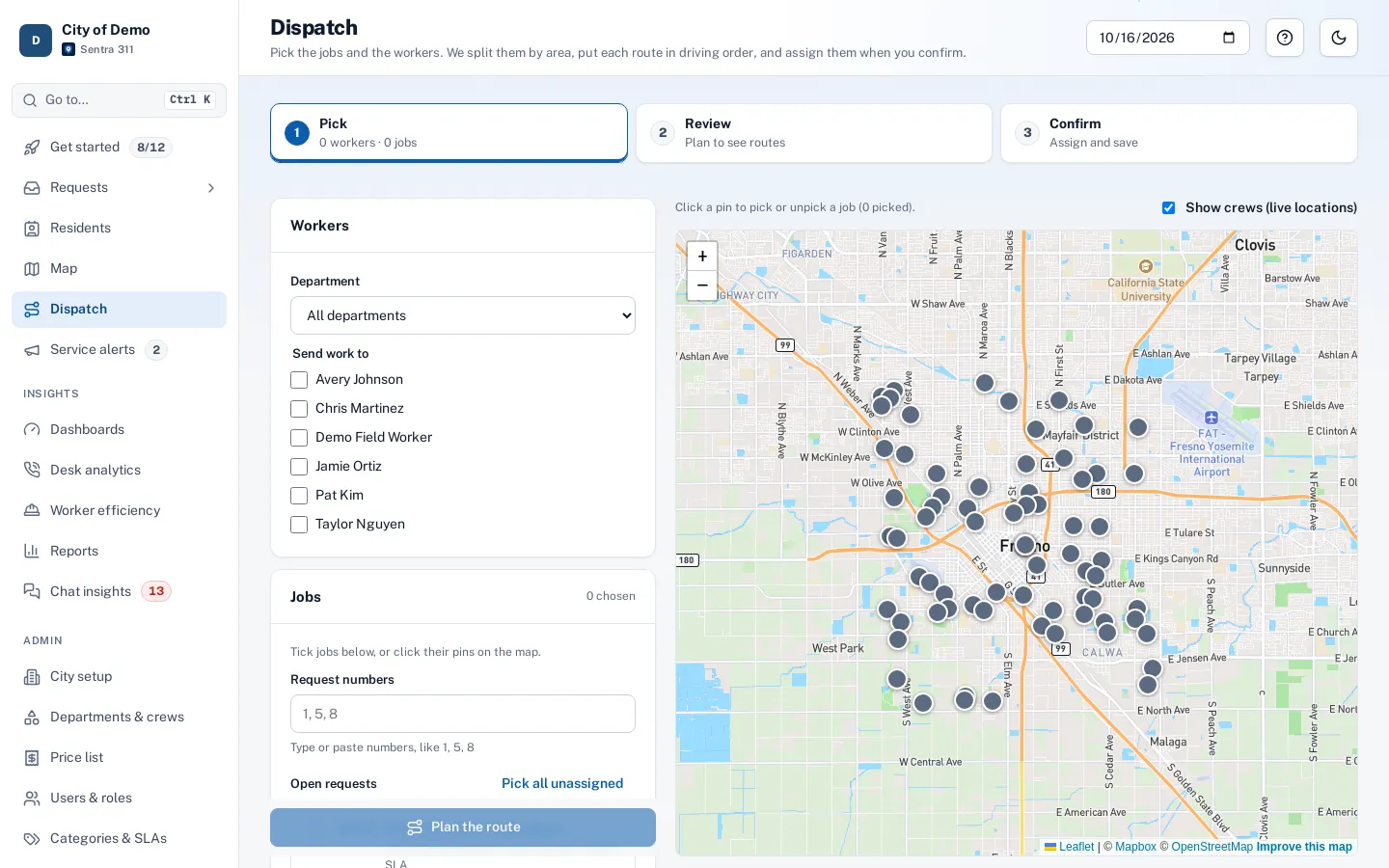Click the Plan the route button

click(463, 827)
